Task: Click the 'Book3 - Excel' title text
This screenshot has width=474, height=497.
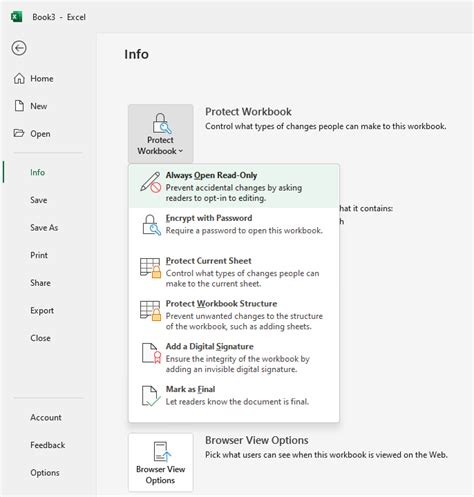Action: (59, 17)
